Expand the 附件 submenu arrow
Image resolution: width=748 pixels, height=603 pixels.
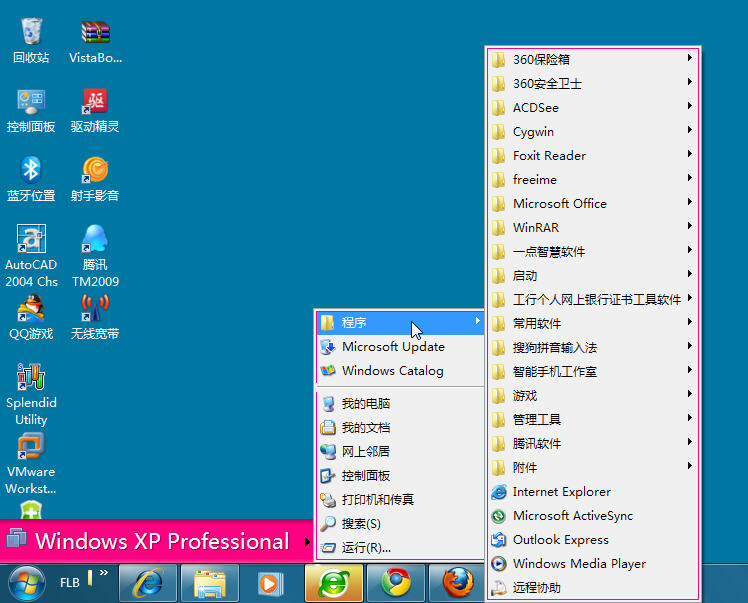(x=690, y=466)
